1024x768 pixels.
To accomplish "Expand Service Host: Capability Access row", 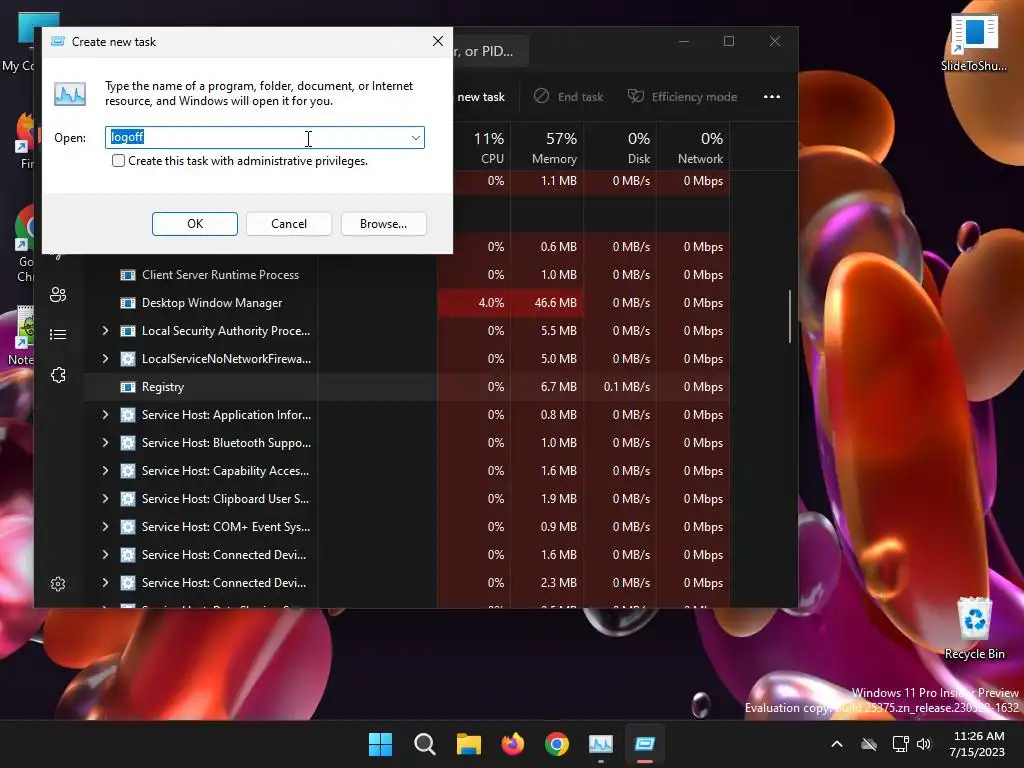I will tap(105, 471).
